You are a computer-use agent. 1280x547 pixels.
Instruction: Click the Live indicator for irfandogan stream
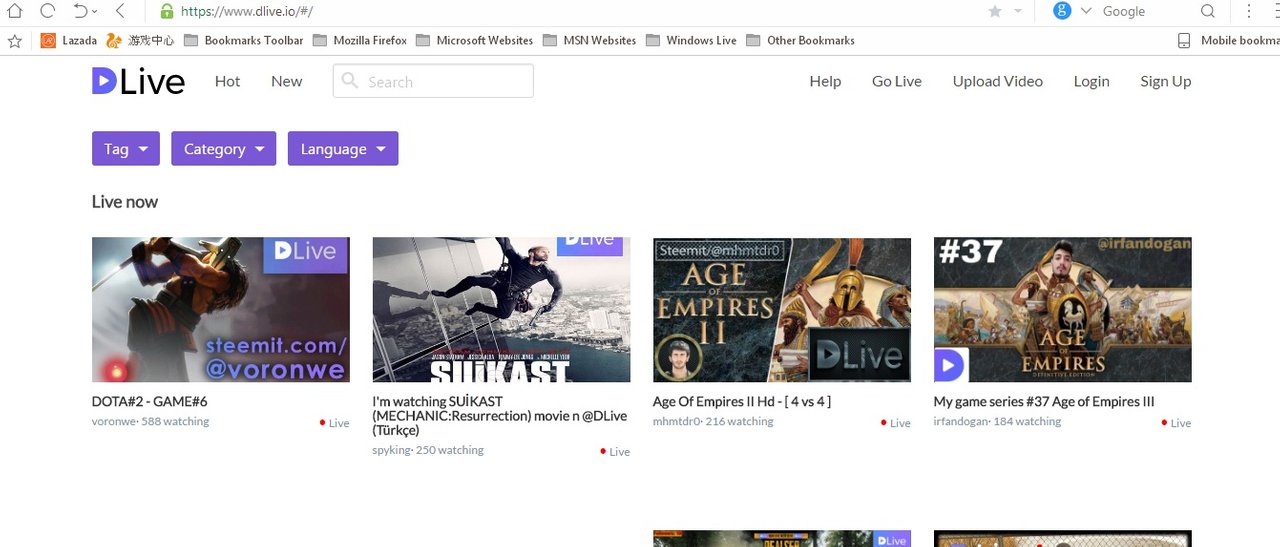point(1176,423)
